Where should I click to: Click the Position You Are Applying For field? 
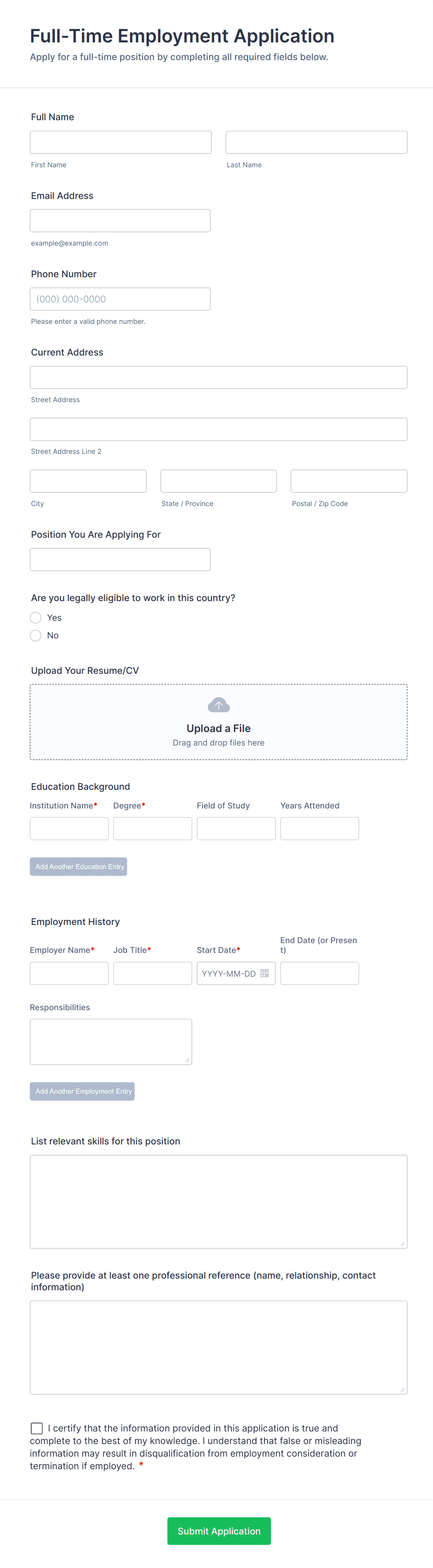click(120, 559)
